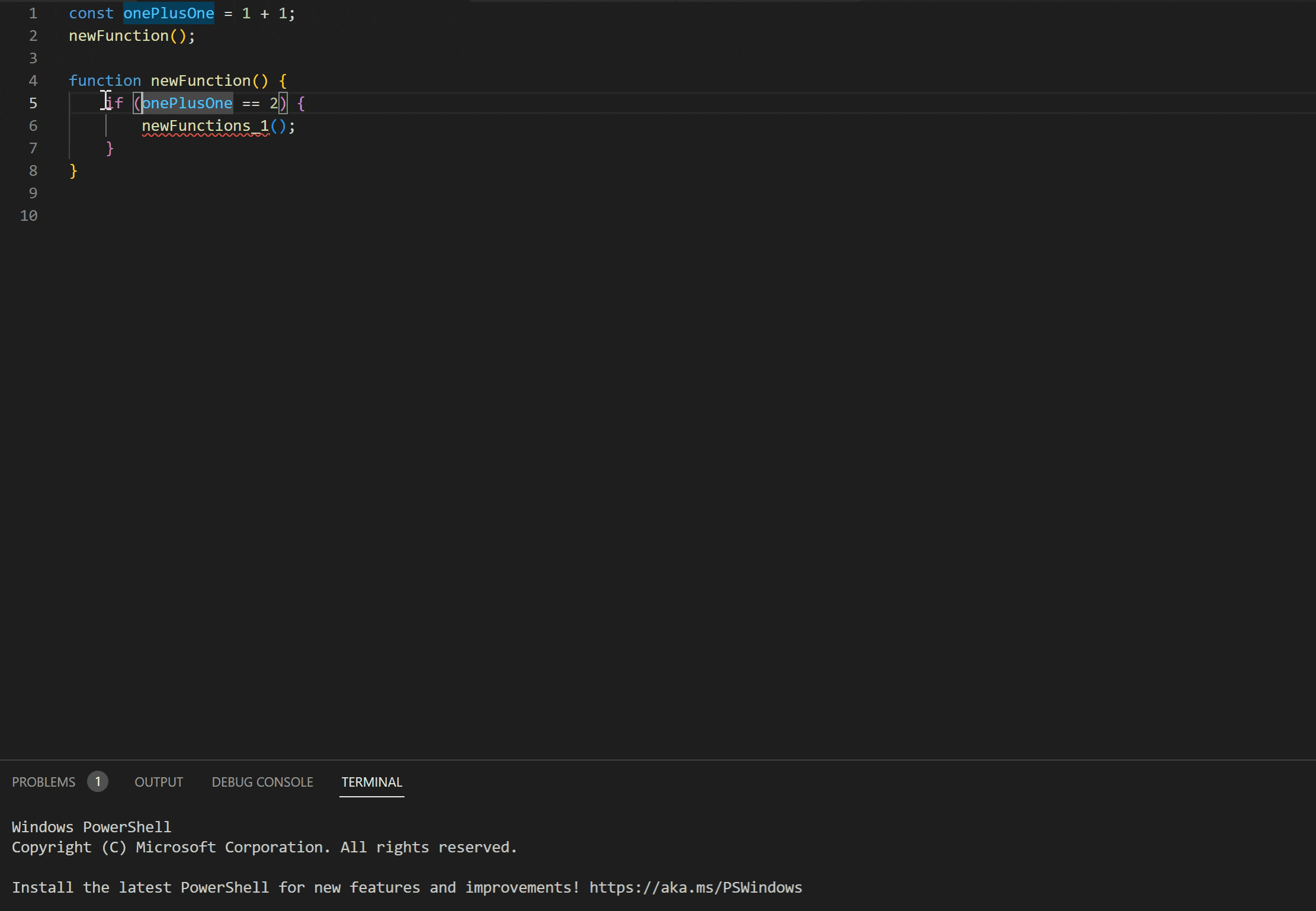Click the 'Windows PowerShell' terminal line

tap(91, 827)
